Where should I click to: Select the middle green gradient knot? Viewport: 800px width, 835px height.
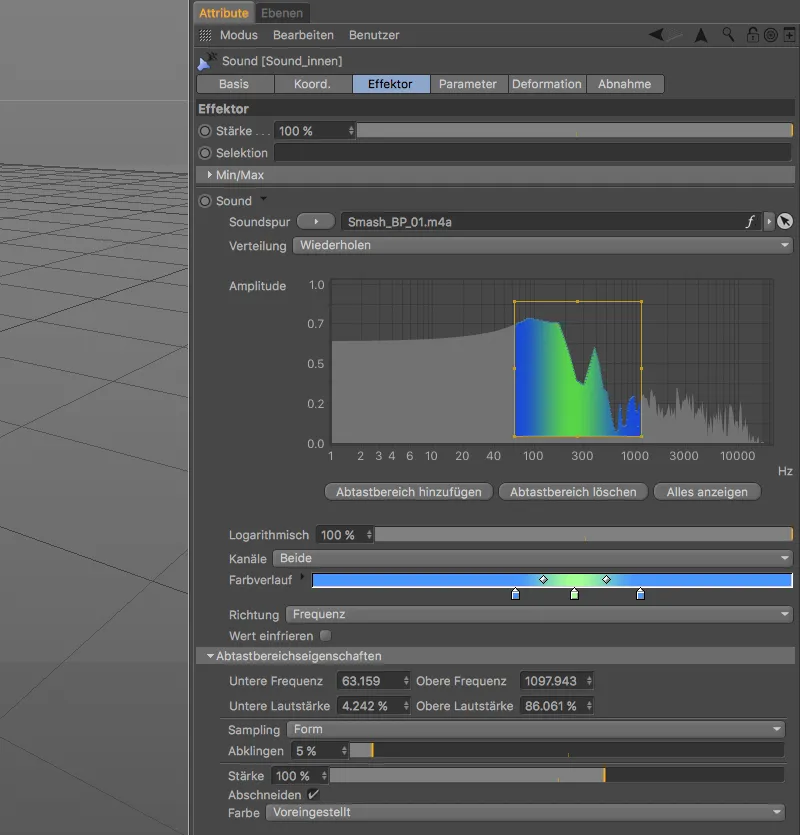tap(574, 594)
